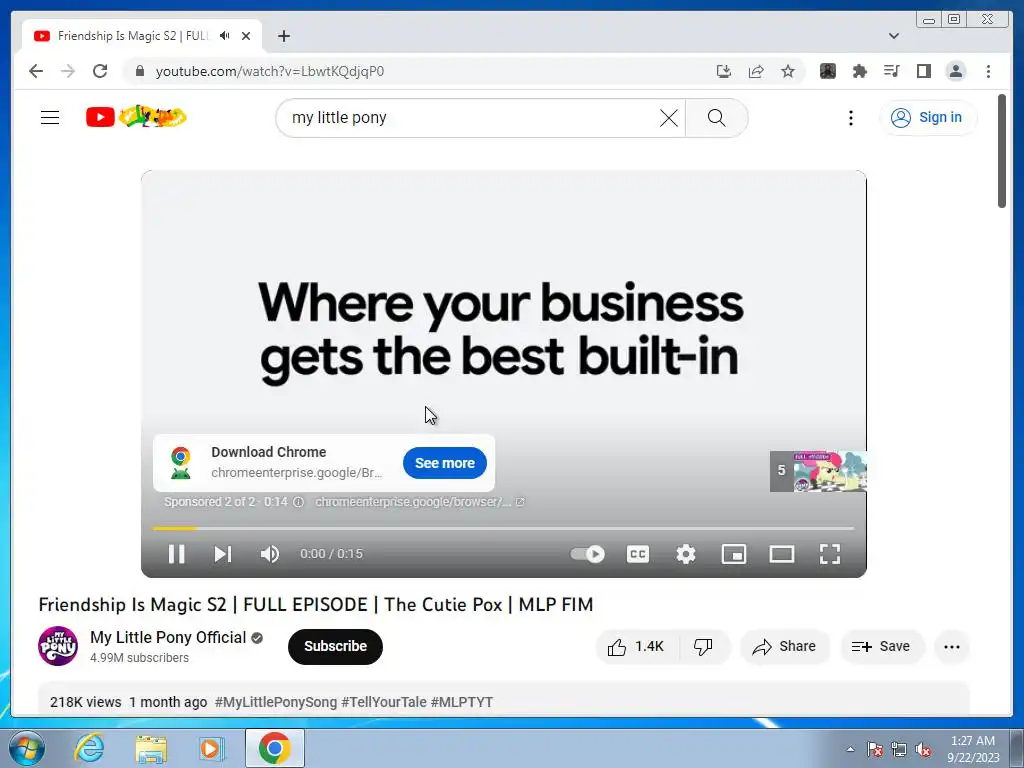Open player settings gear
This screenshot has height=768, width=1024.
(686, 554)
